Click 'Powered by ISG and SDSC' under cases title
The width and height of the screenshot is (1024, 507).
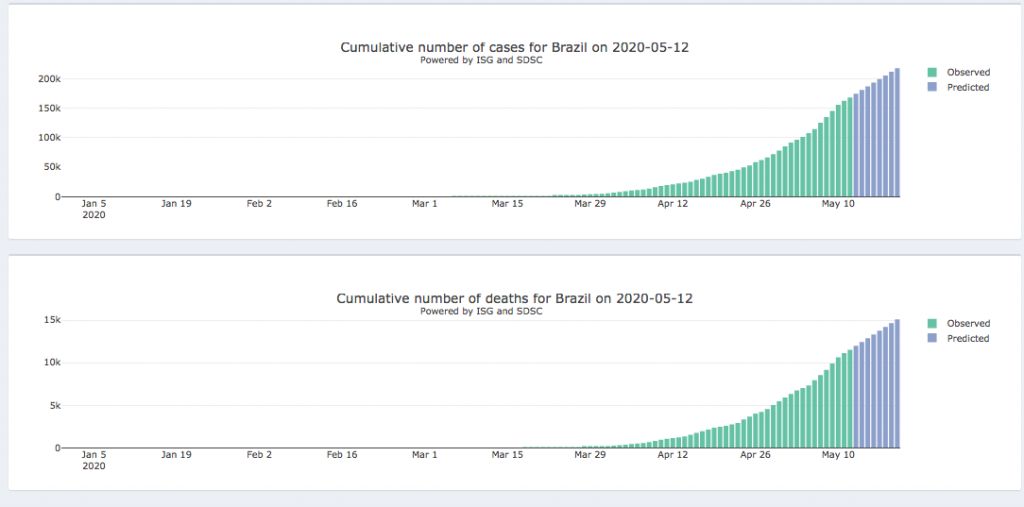click(x=481, y=60)
